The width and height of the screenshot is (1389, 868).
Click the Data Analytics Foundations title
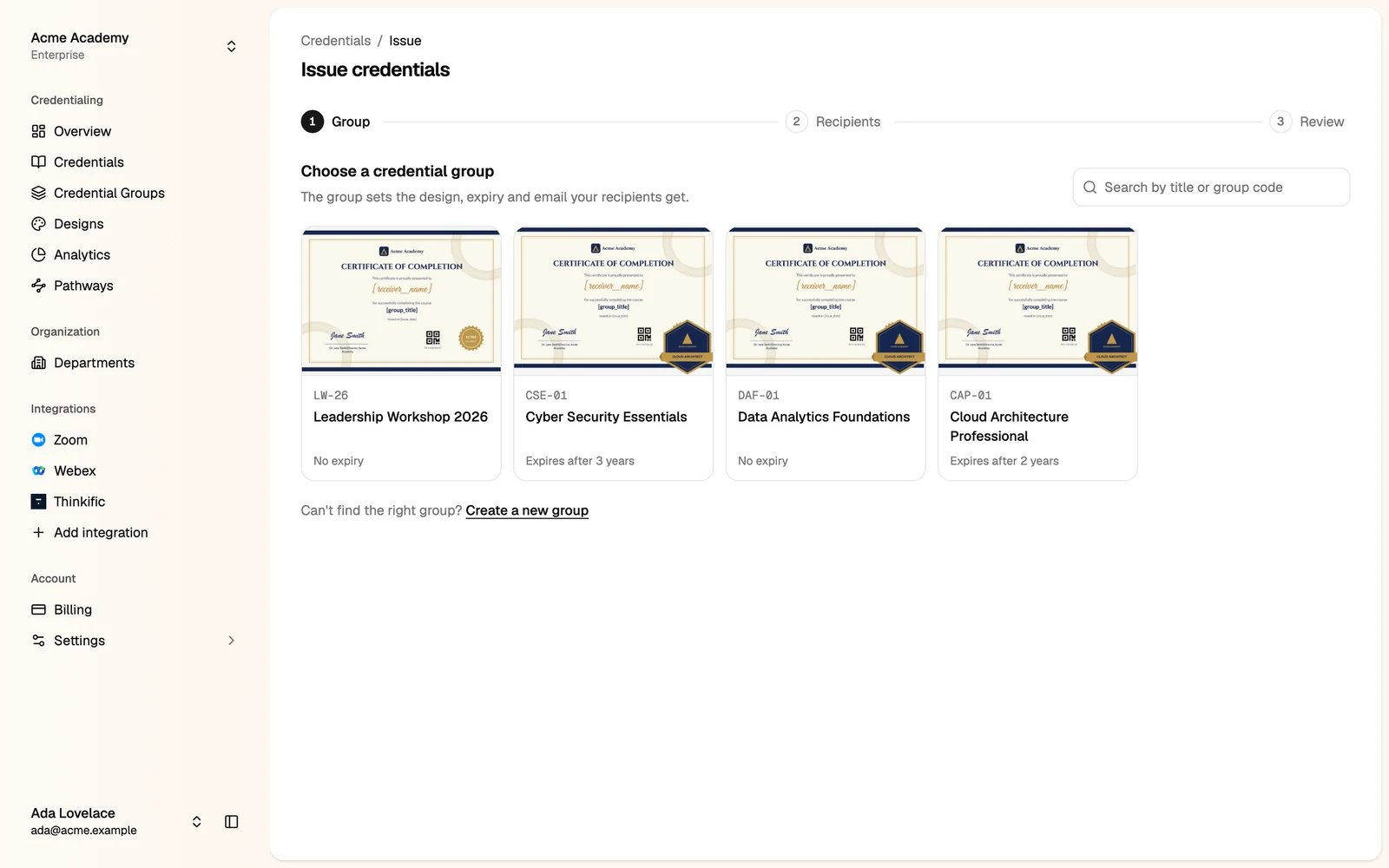coord(824,417)
